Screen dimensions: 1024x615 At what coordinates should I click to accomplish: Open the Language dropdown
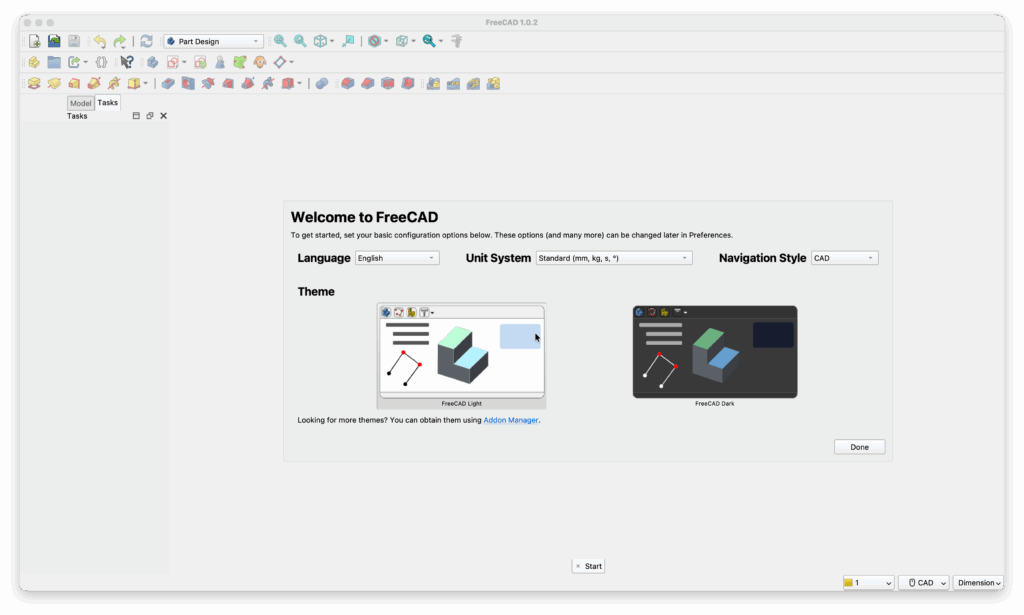[x=396, y=257]
